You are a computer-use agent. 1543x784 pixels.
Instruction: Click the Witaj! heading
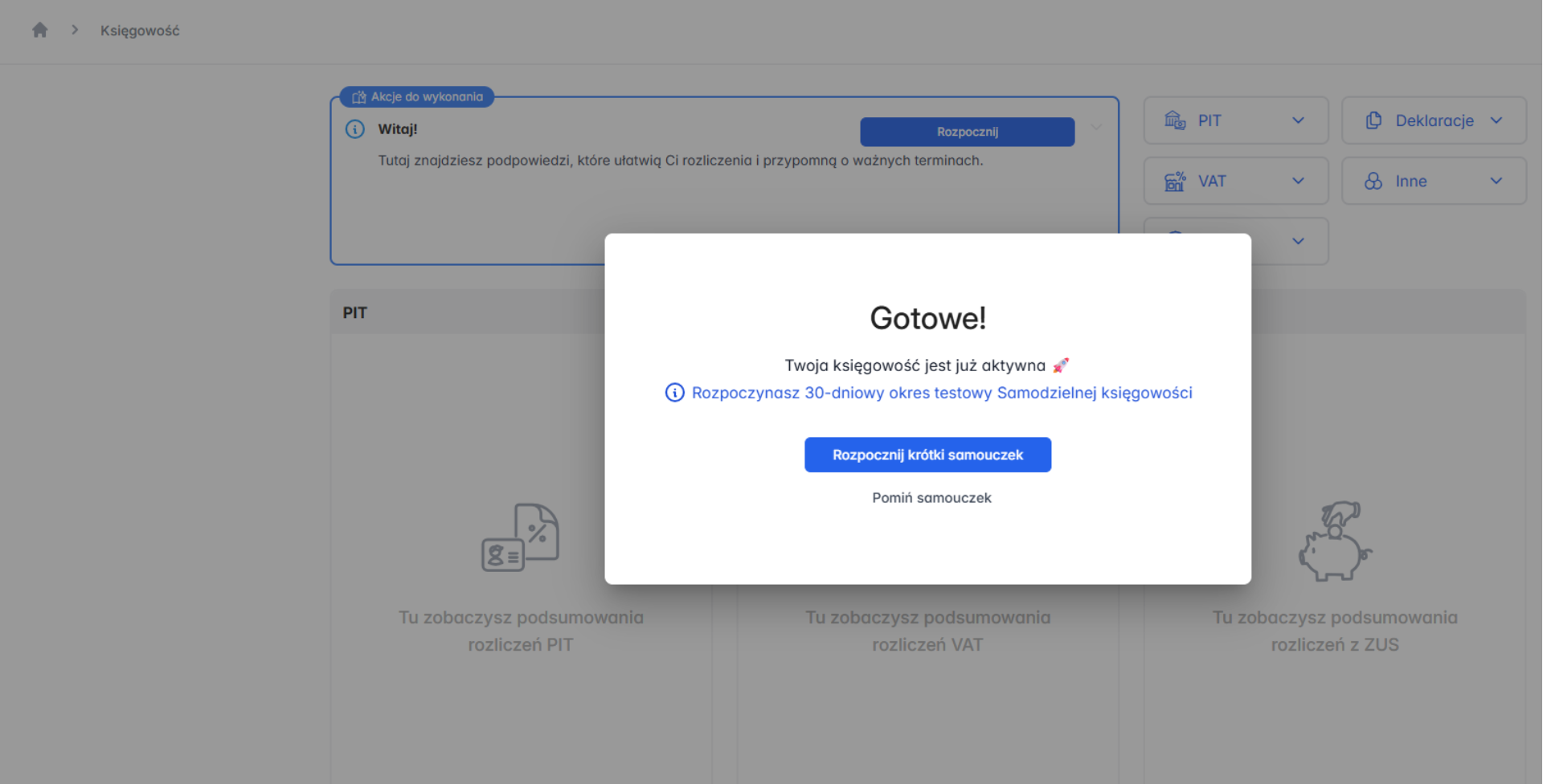398,129
